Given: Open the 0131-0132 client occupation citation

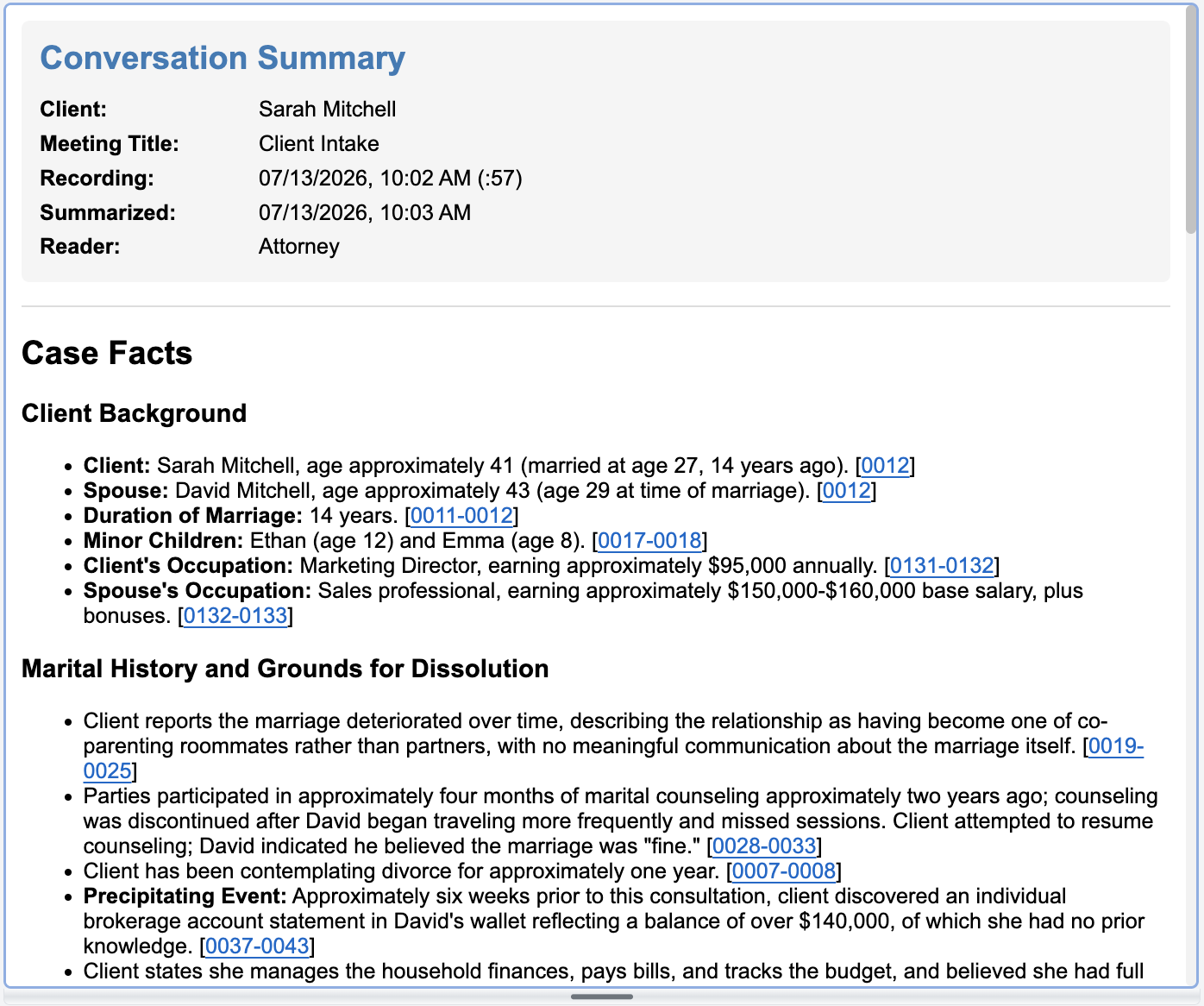Looking at the screenshot, I should coord(942,566).
